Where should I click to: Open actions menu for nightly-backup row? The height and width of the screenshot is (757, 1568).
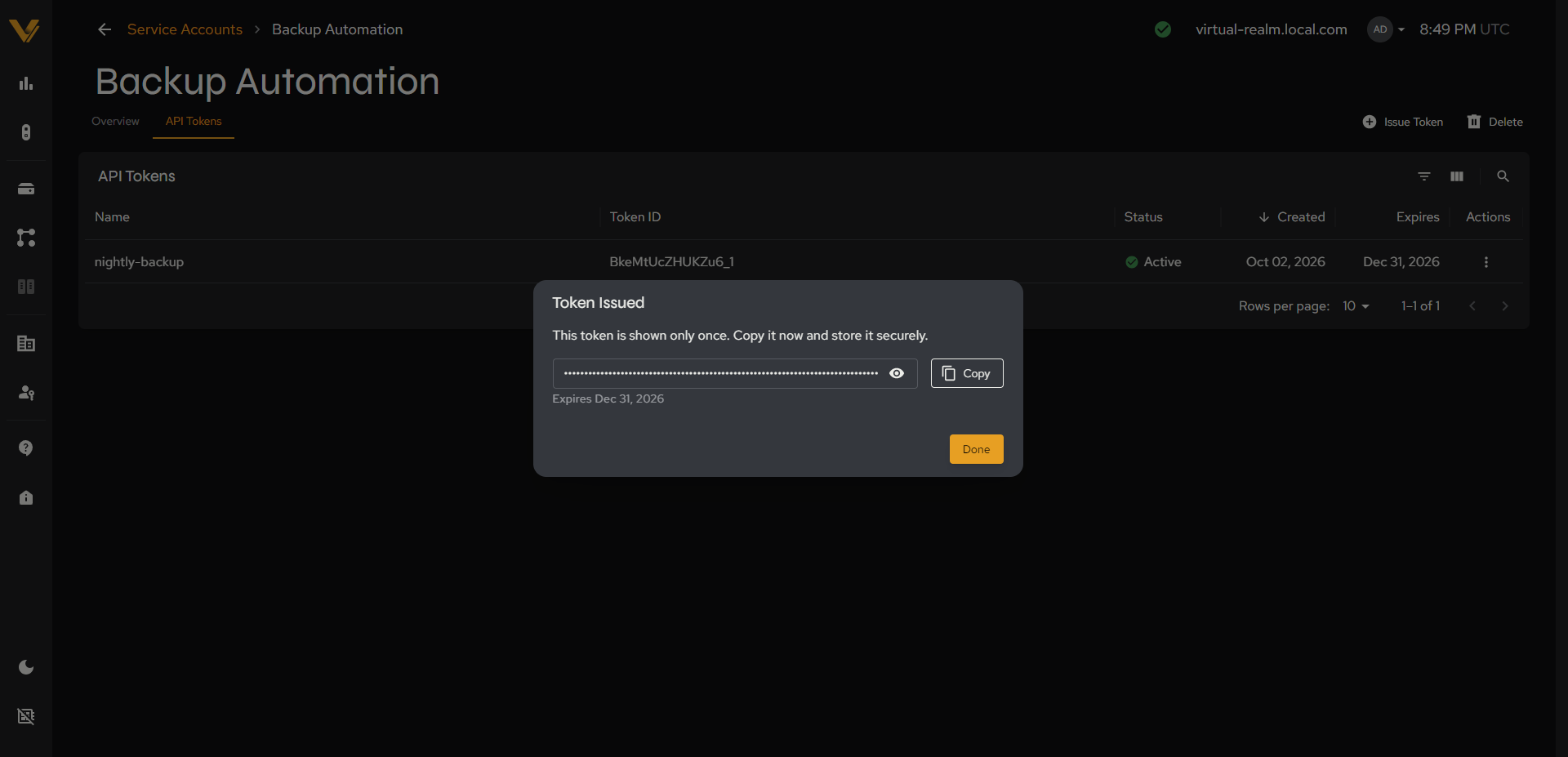point(1486,262)
